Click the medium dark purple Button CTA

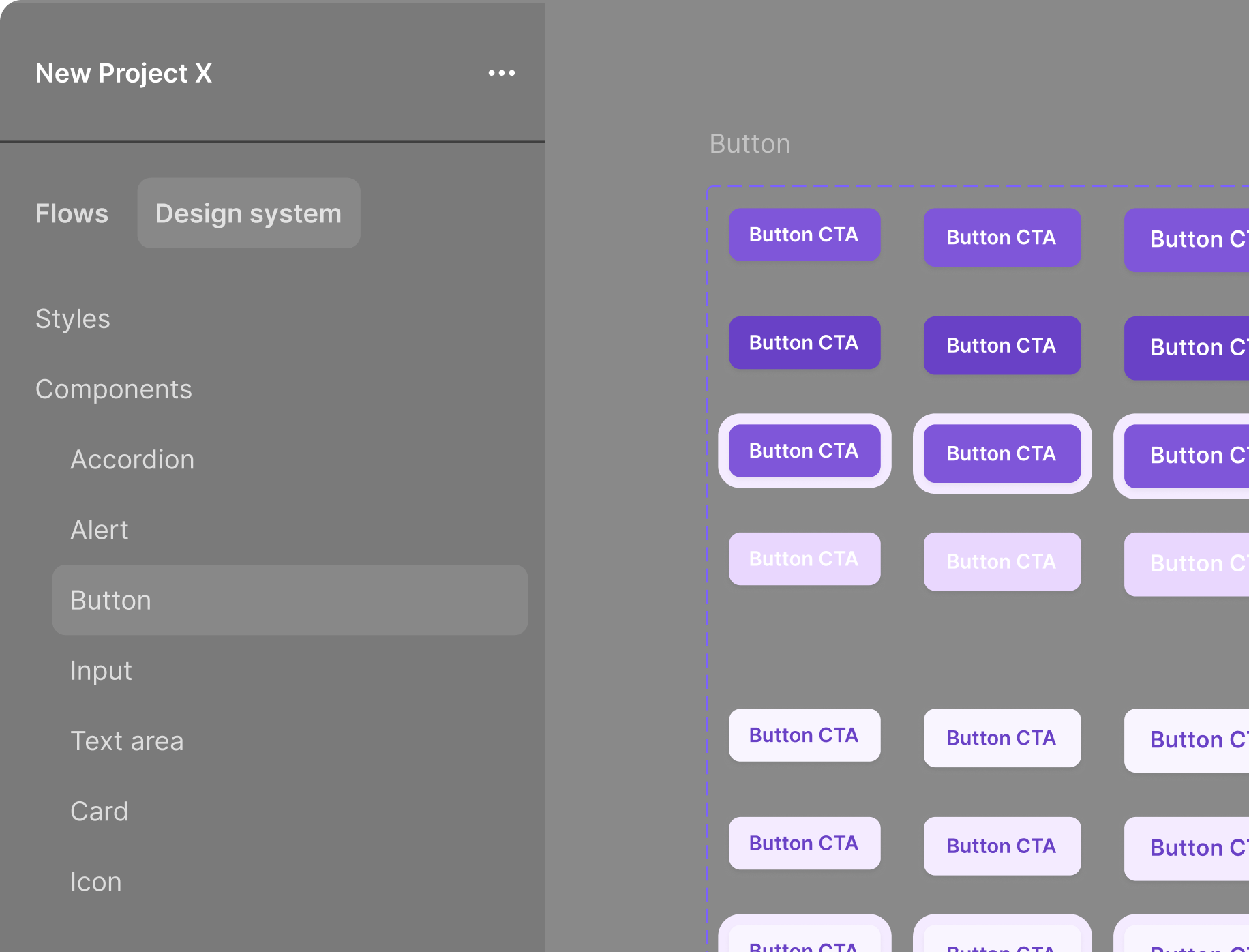click(x=1002, y=346)
